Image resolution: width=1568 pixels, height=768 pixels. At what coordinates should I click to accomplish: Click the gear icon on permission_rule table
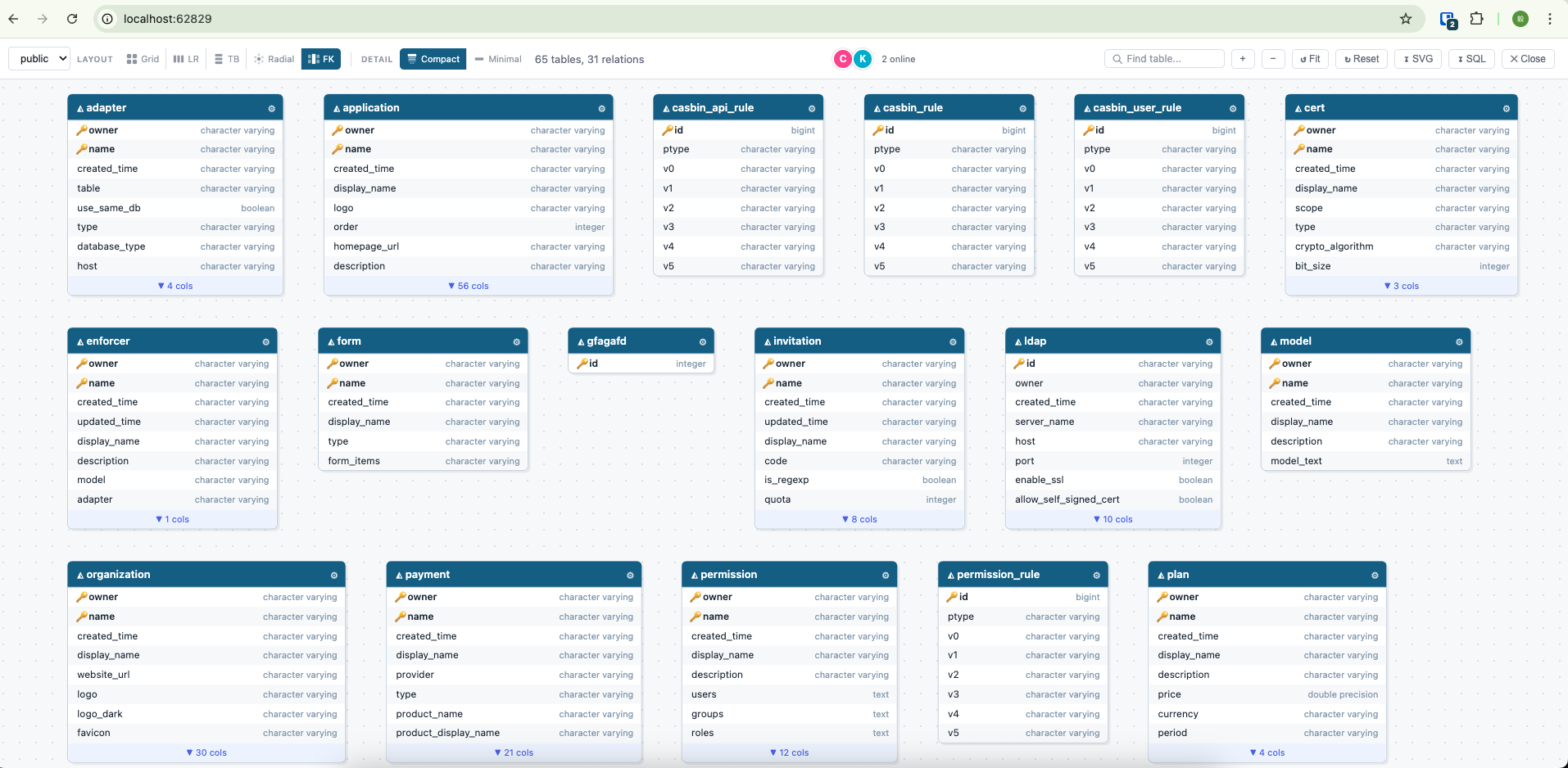(x=1096, y=575)
